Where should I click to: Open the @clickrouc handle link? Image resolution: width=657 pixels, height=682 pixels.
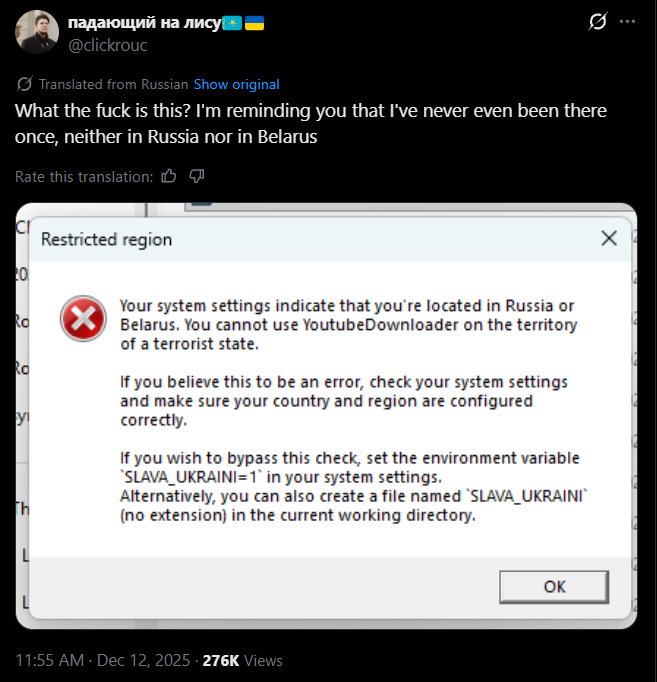point(108,45)
